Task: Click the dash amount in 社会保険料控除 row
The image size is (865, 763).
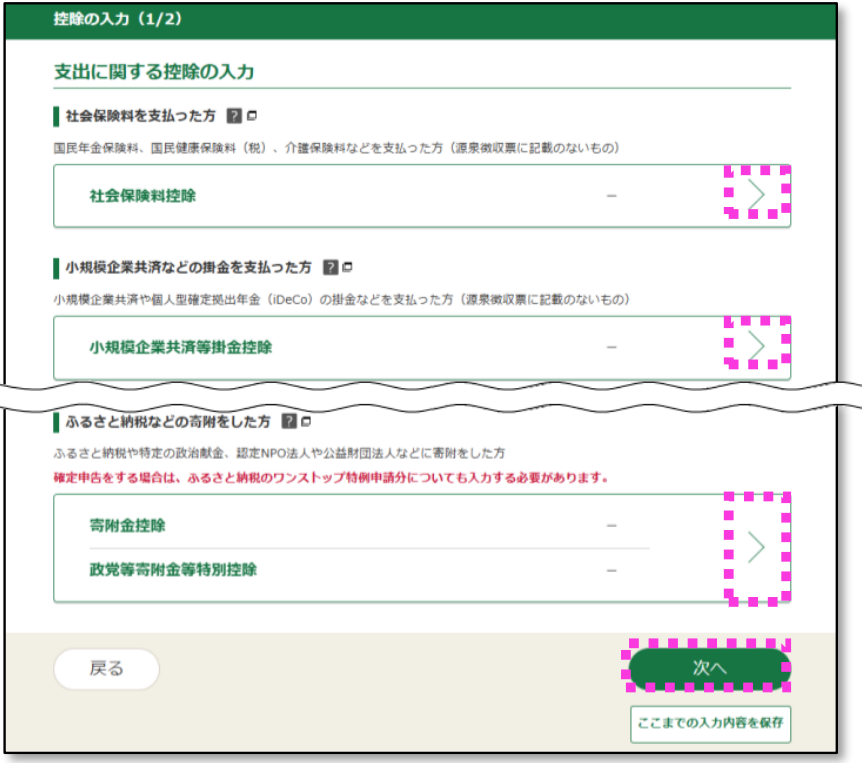Action: [x=611, y=196]
